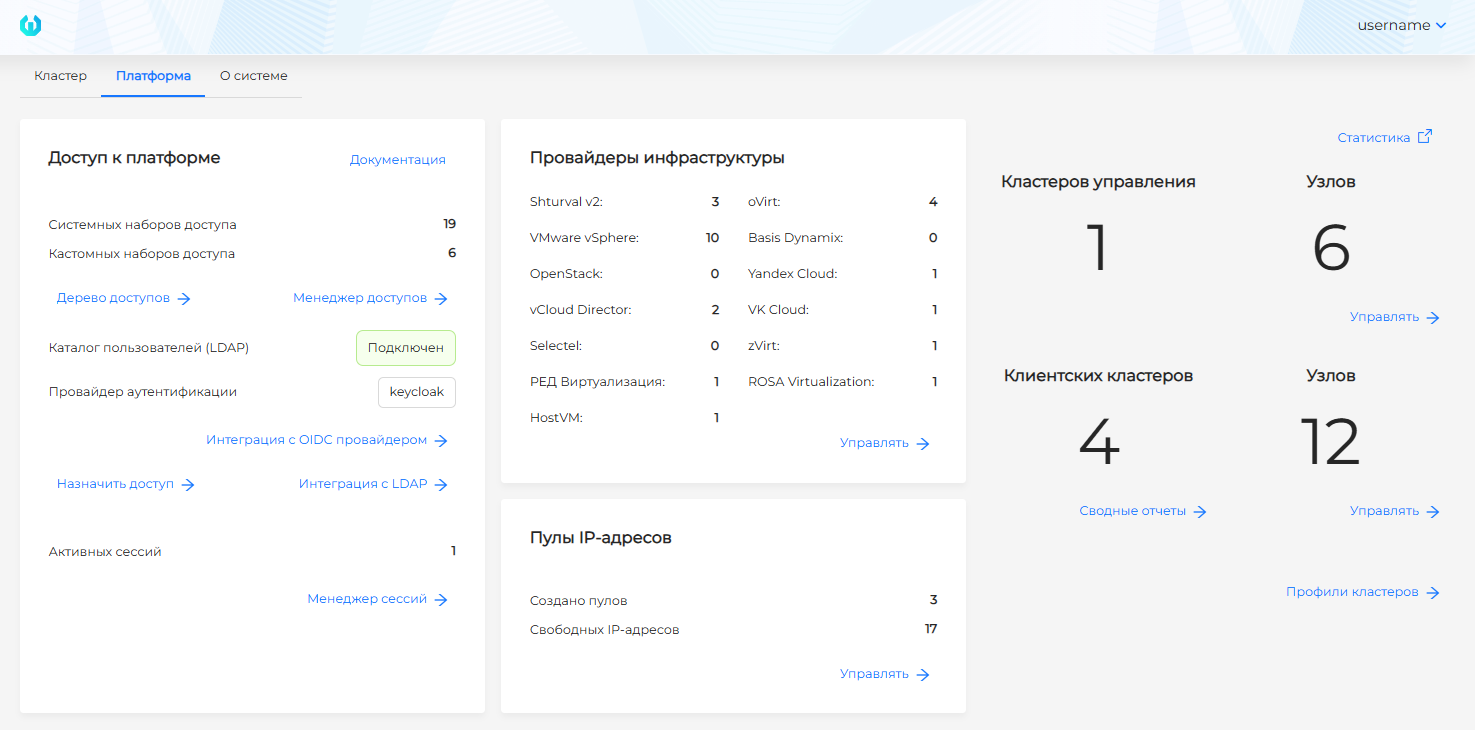1475x730 pixels.
Task: Click the Кластеров управления count 1
Action: pyautogui.click(x=1098, y=248)
